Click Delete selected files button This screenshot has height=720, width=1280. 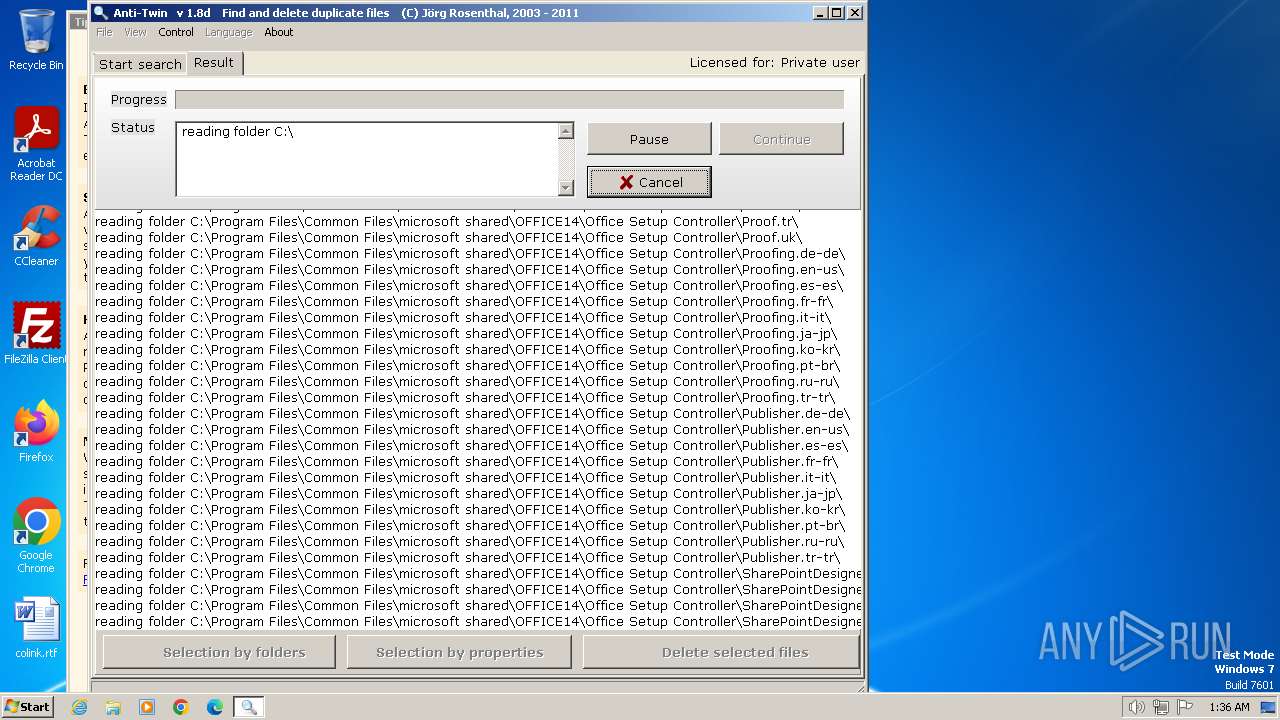tap(721, 652)
